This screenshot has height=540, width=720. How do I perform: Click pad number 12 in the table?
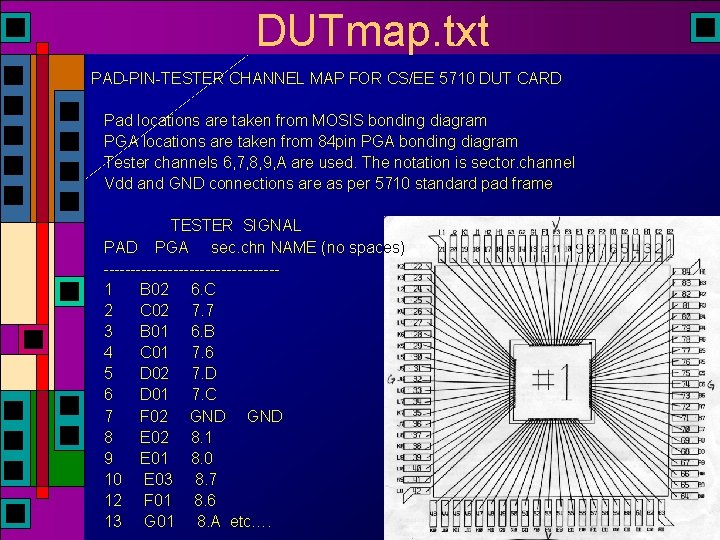click(113, 501)
